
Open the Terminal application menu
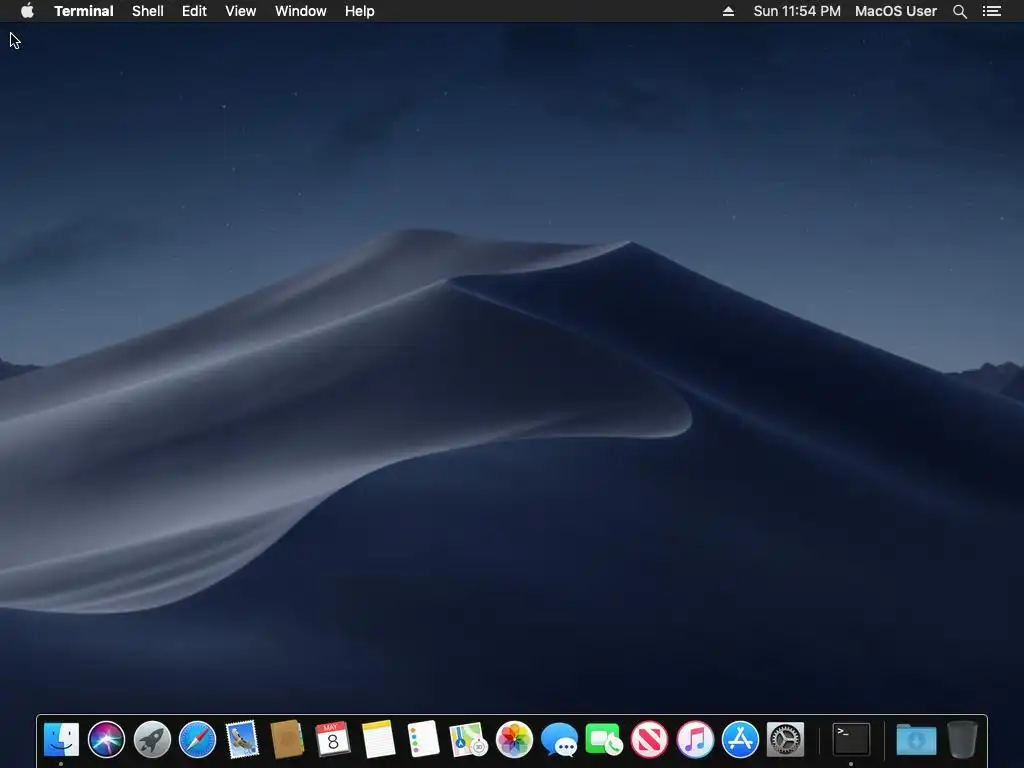[x=84, y=11]
